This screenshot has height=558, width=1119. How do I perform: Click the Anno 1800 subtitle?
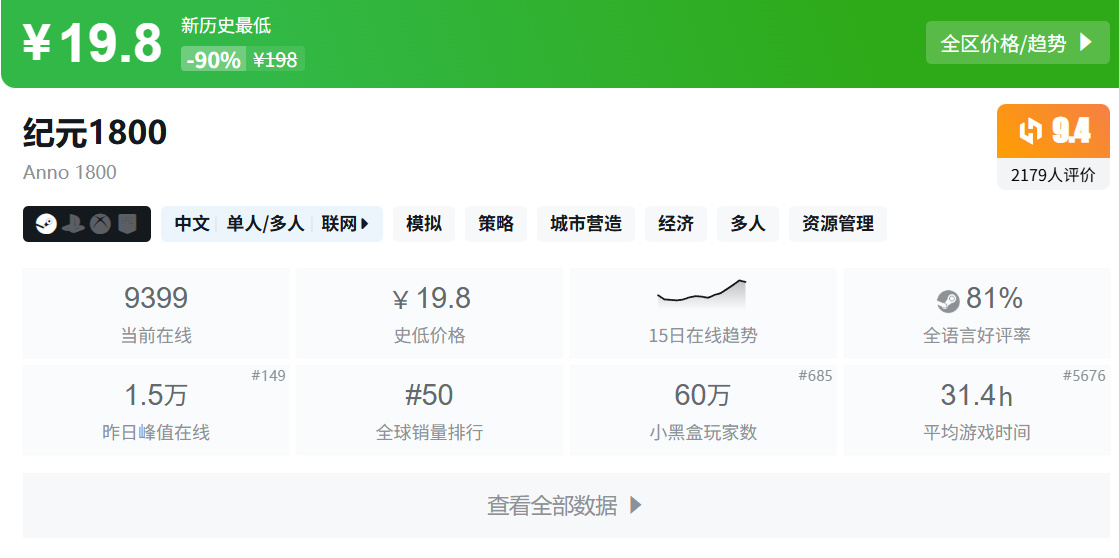click(69, 173)
